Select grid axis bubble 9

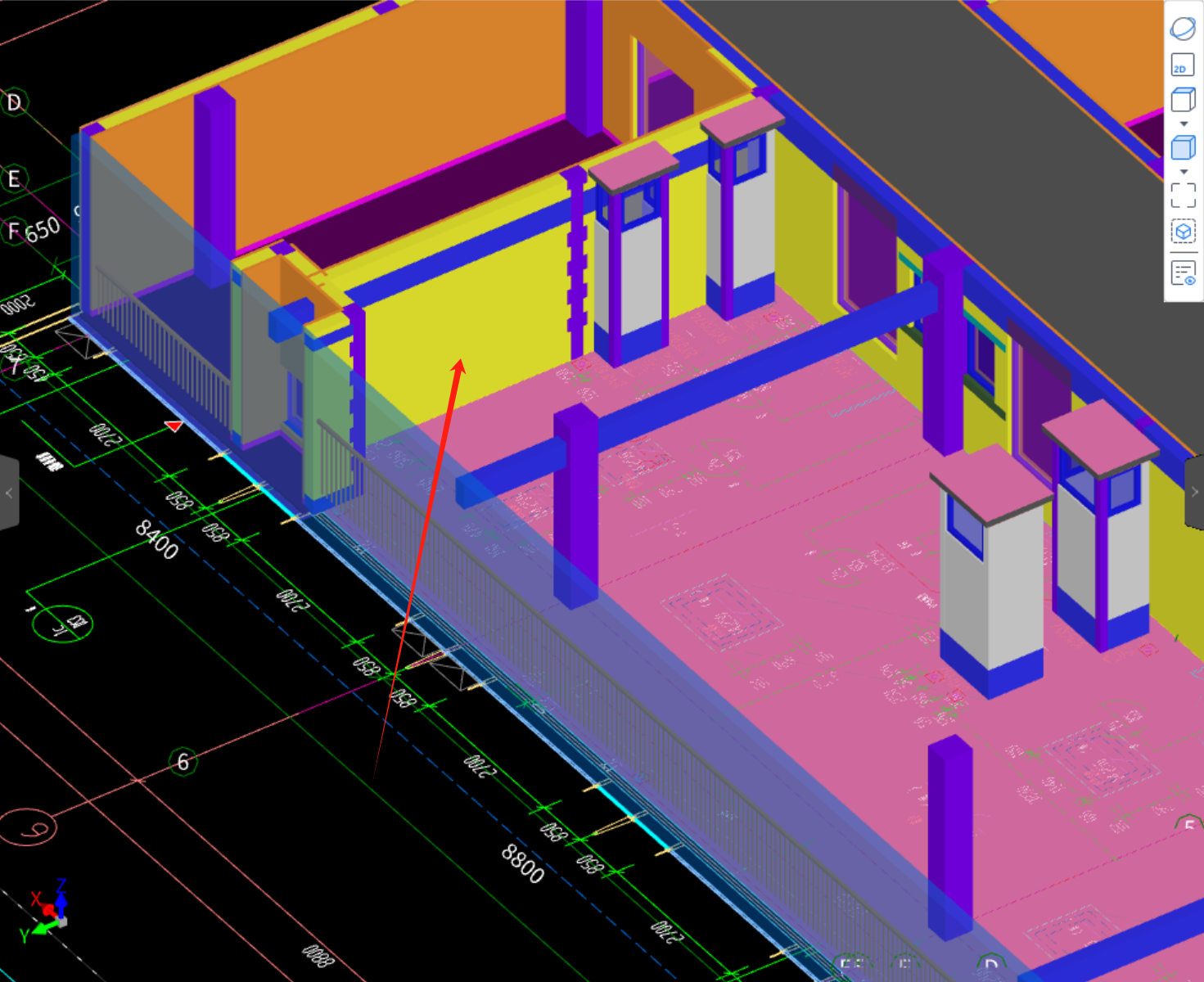coord(29,827)
